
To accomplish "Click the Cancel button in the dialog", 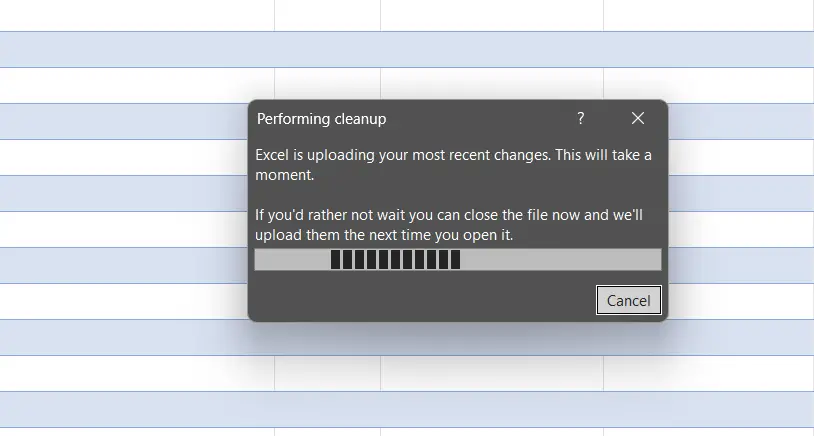I will coord(628,300).
